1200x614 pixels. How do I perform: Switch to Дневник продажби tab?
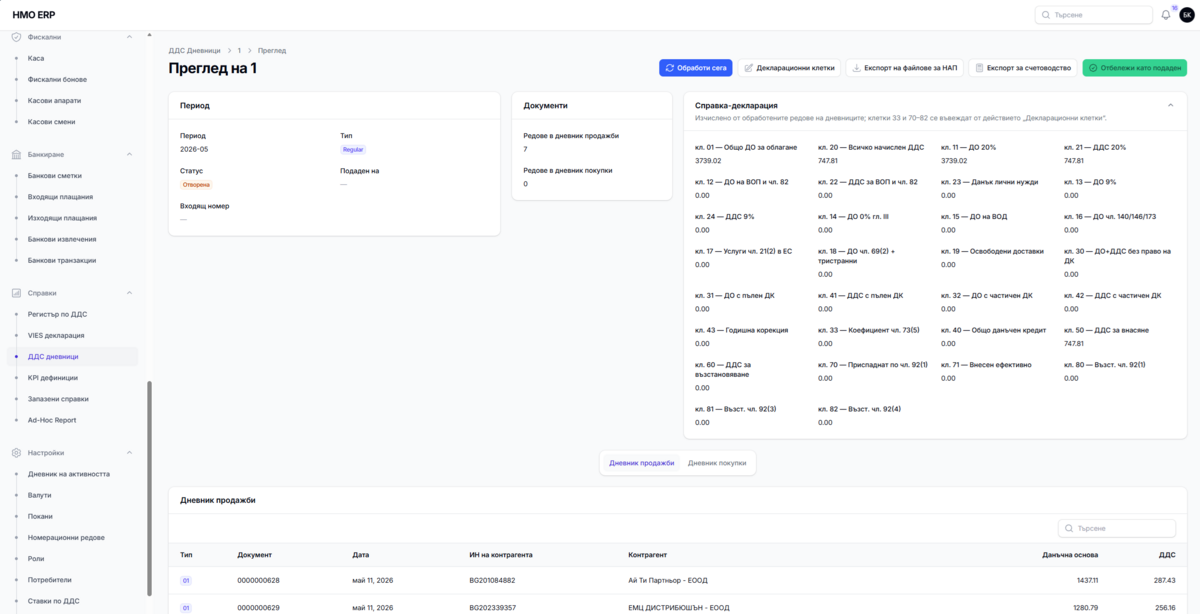[x=642, y=463]
